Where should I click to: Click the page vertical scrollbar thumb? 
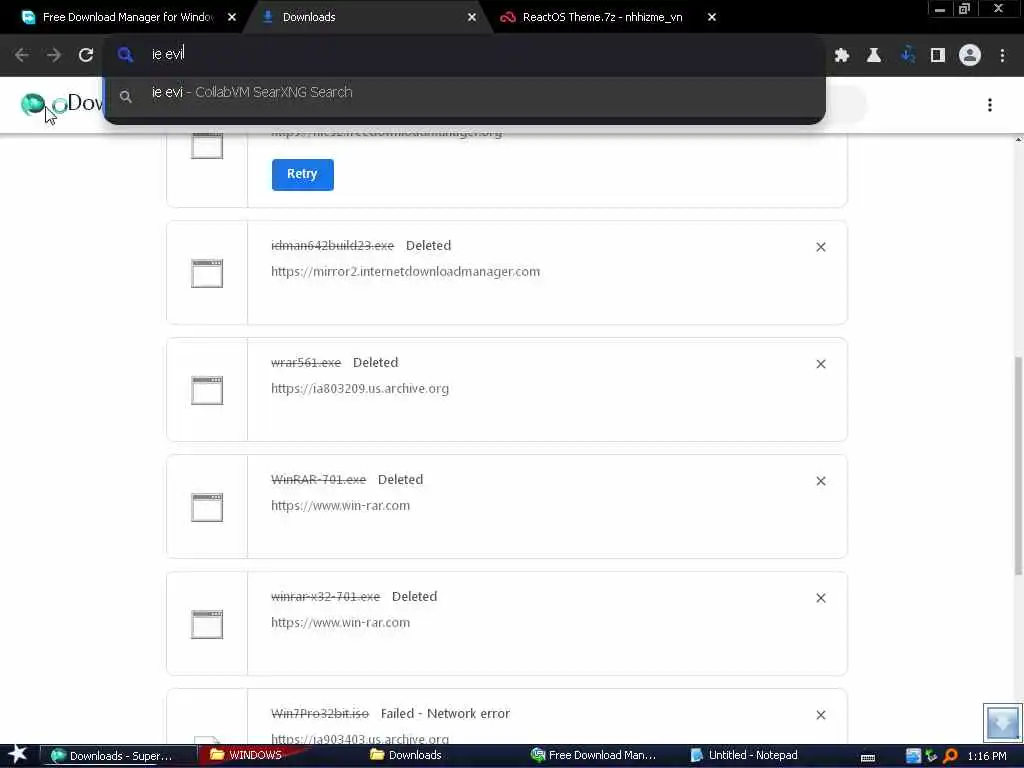1018,465
